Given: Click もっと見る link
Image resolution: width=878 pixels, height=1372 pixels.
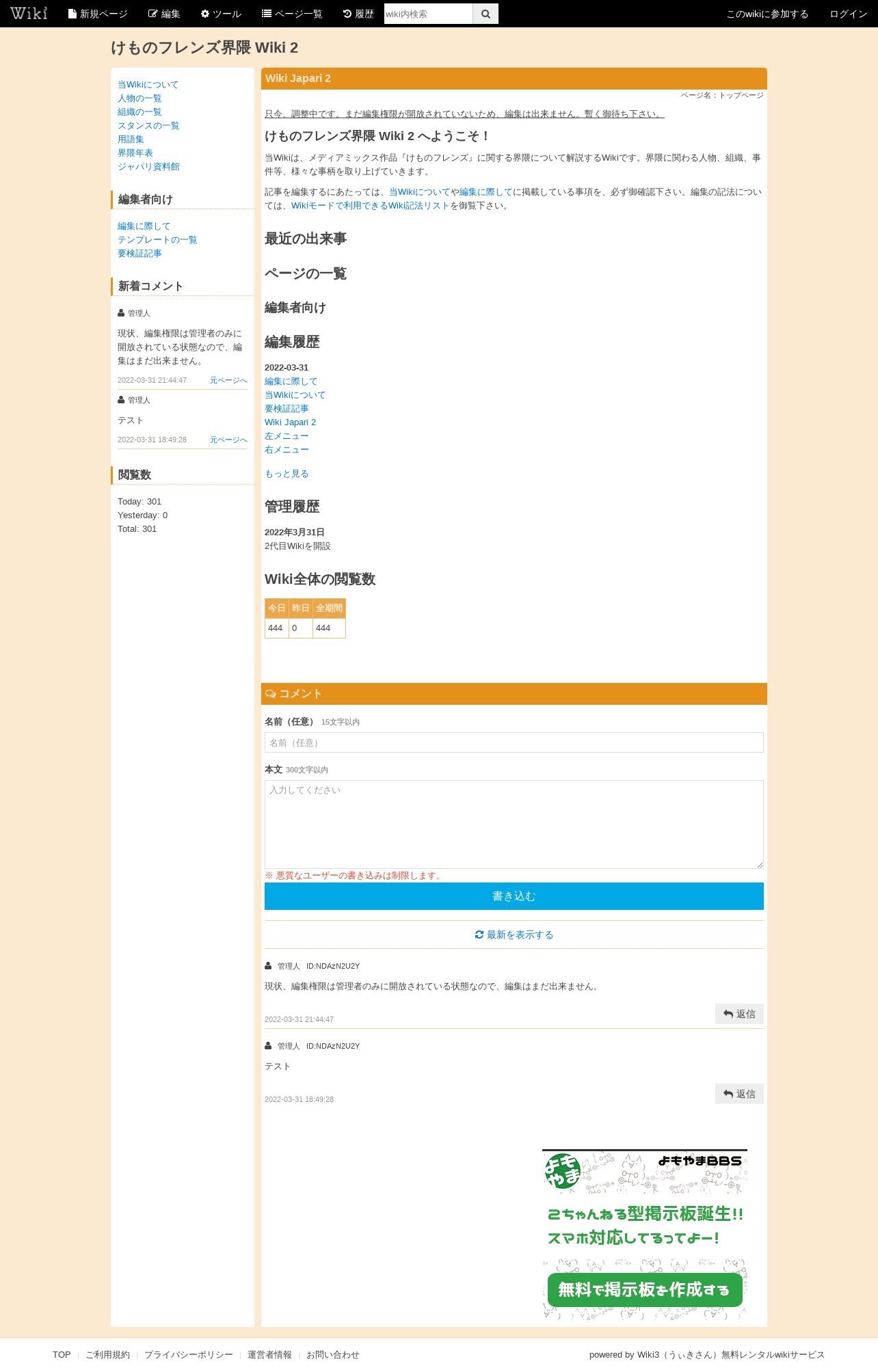Looking at the screenshot, I should [x=287, y=474].
